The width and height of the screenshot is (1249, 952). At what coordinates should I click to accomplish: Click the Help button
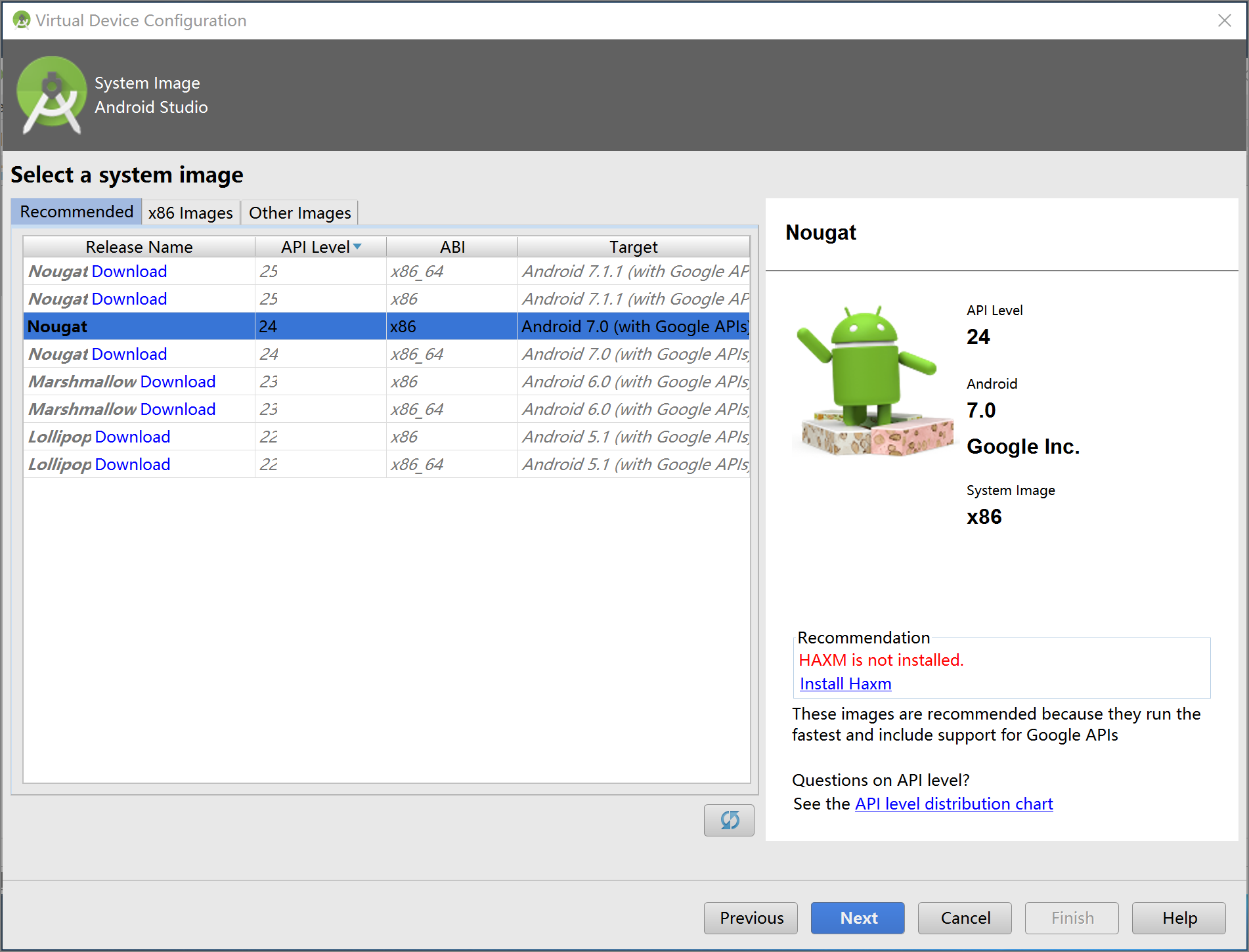(x=1179, y=918)
